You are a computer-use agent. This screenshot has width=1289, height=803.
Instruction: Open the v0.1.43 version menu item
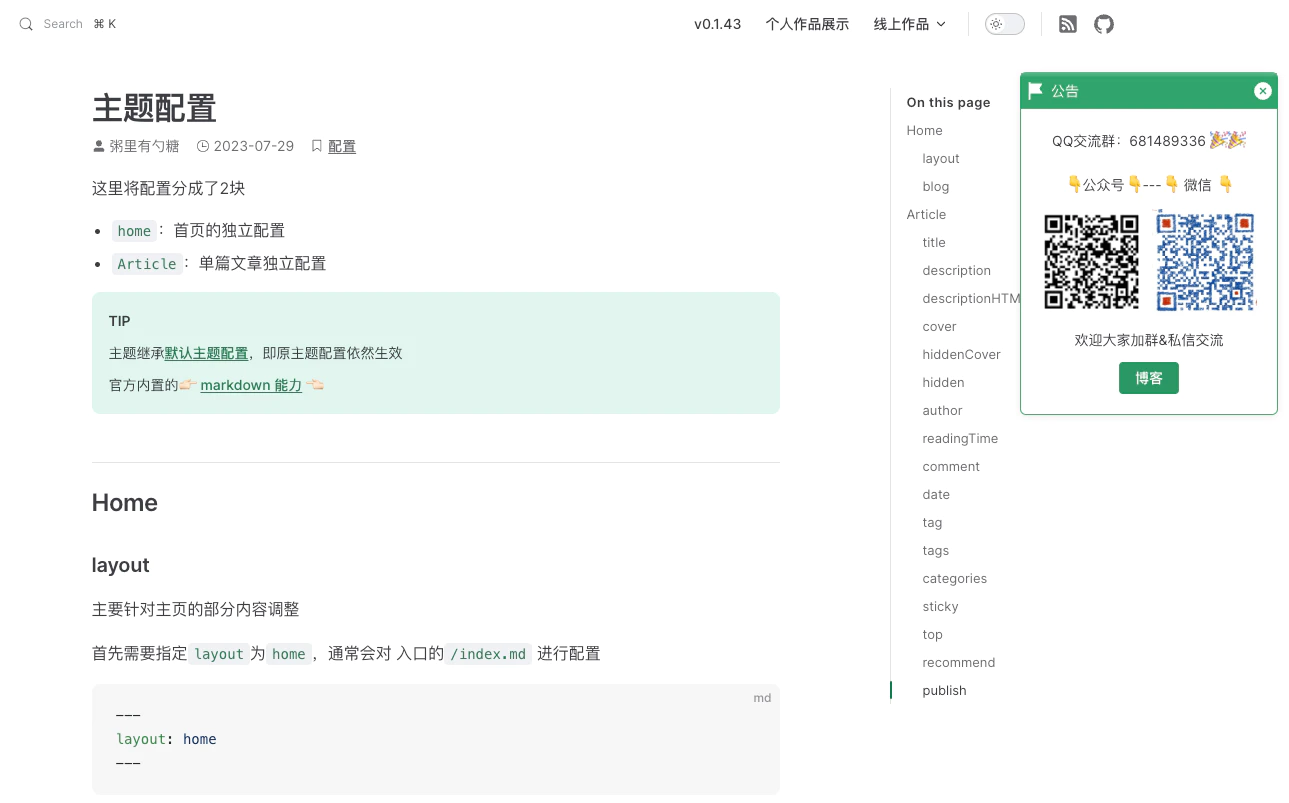[717, 24]
